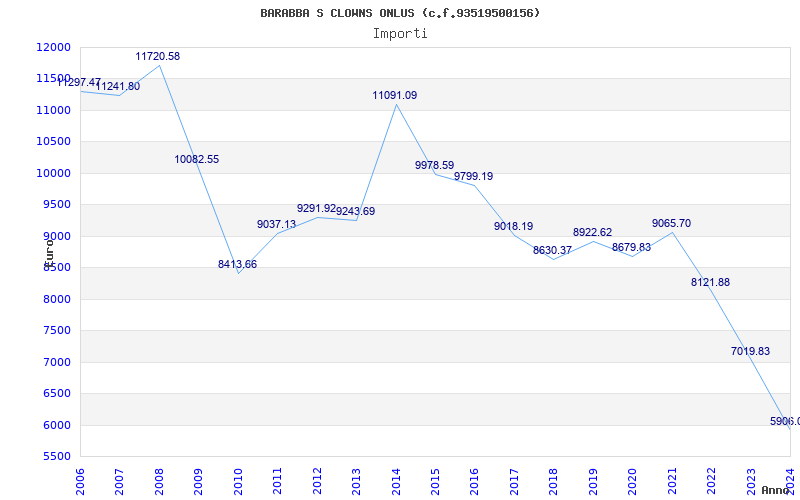The width and height of the screenshot is (800, 500).
Task: Click data label 9799.19
Action: click(x=473, y=176)
